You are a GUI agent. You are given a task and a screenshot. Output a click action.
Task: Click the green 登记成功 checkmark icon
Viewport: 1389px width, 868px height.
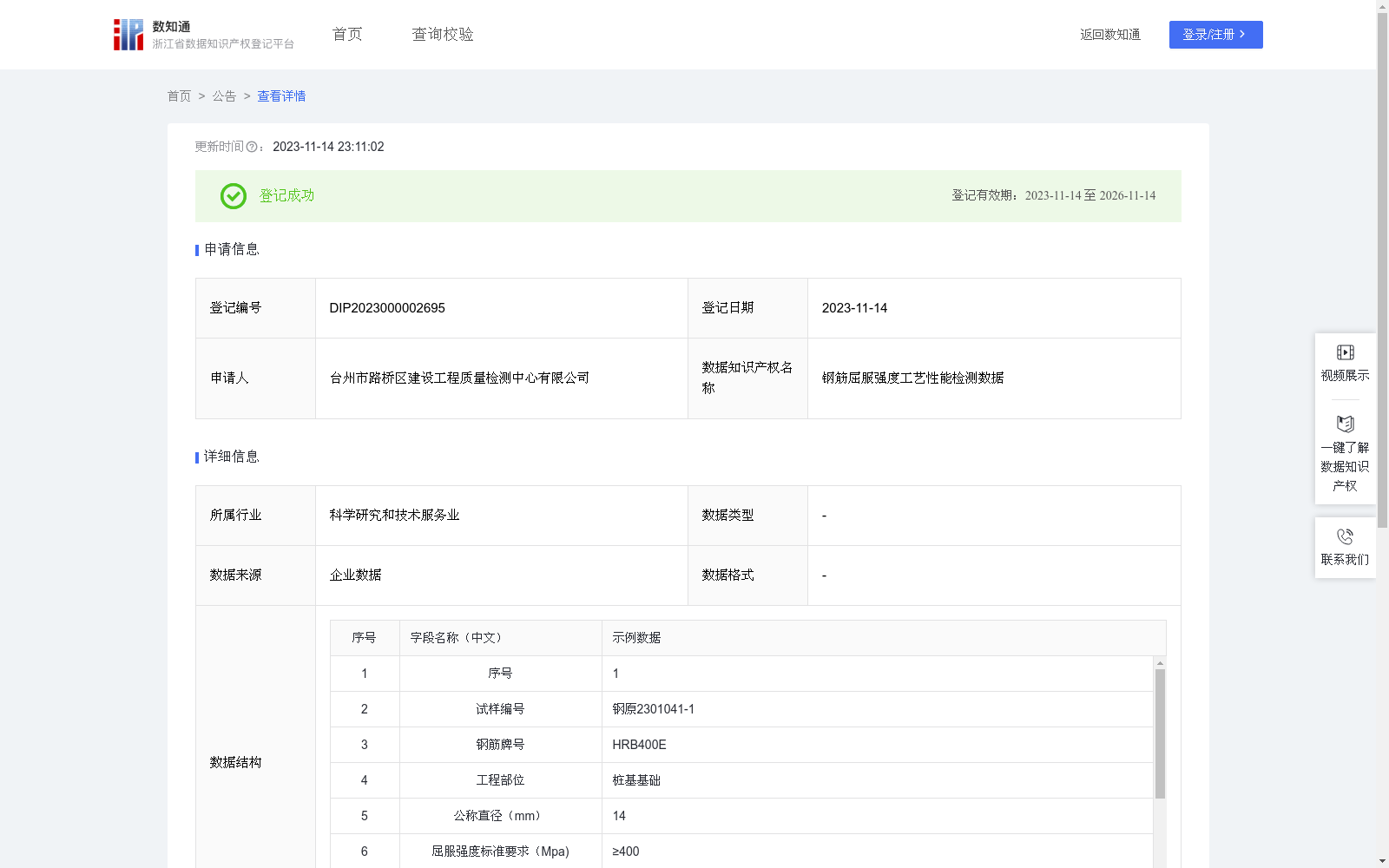pos(233,196)
